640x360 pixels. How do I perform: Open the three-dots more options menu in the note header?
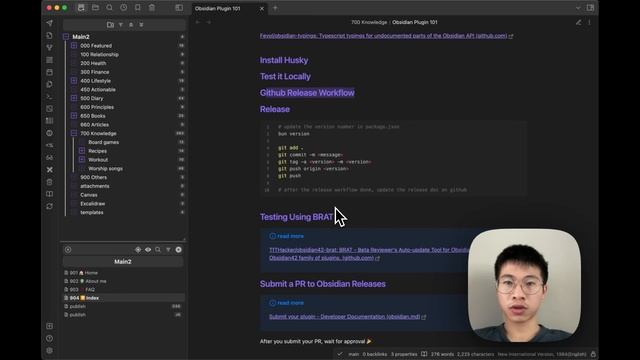coord(589,22)
